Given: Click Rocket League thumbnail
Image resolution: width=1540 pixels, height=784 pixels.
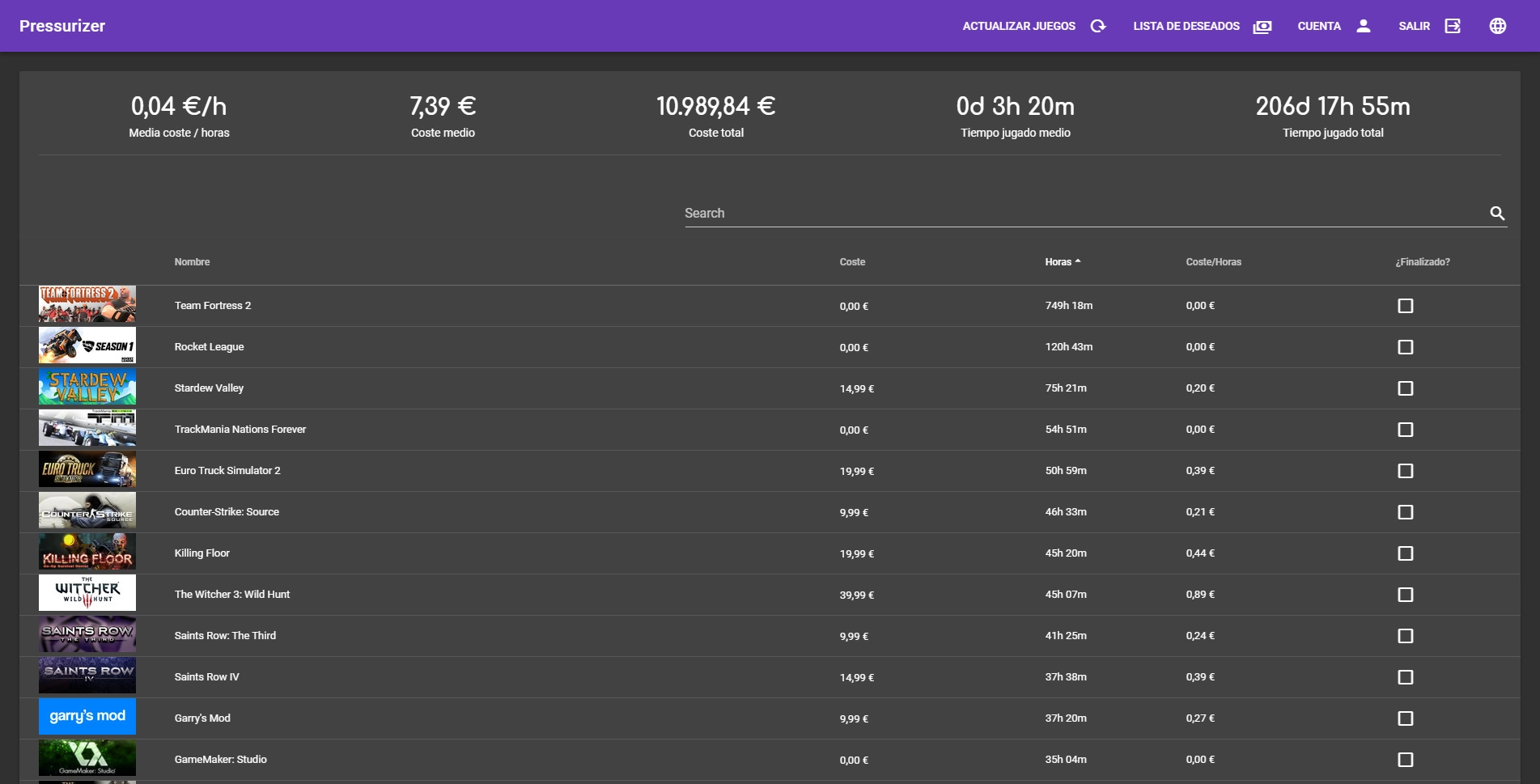Looking at the screenshot, I should coord(87,345).
